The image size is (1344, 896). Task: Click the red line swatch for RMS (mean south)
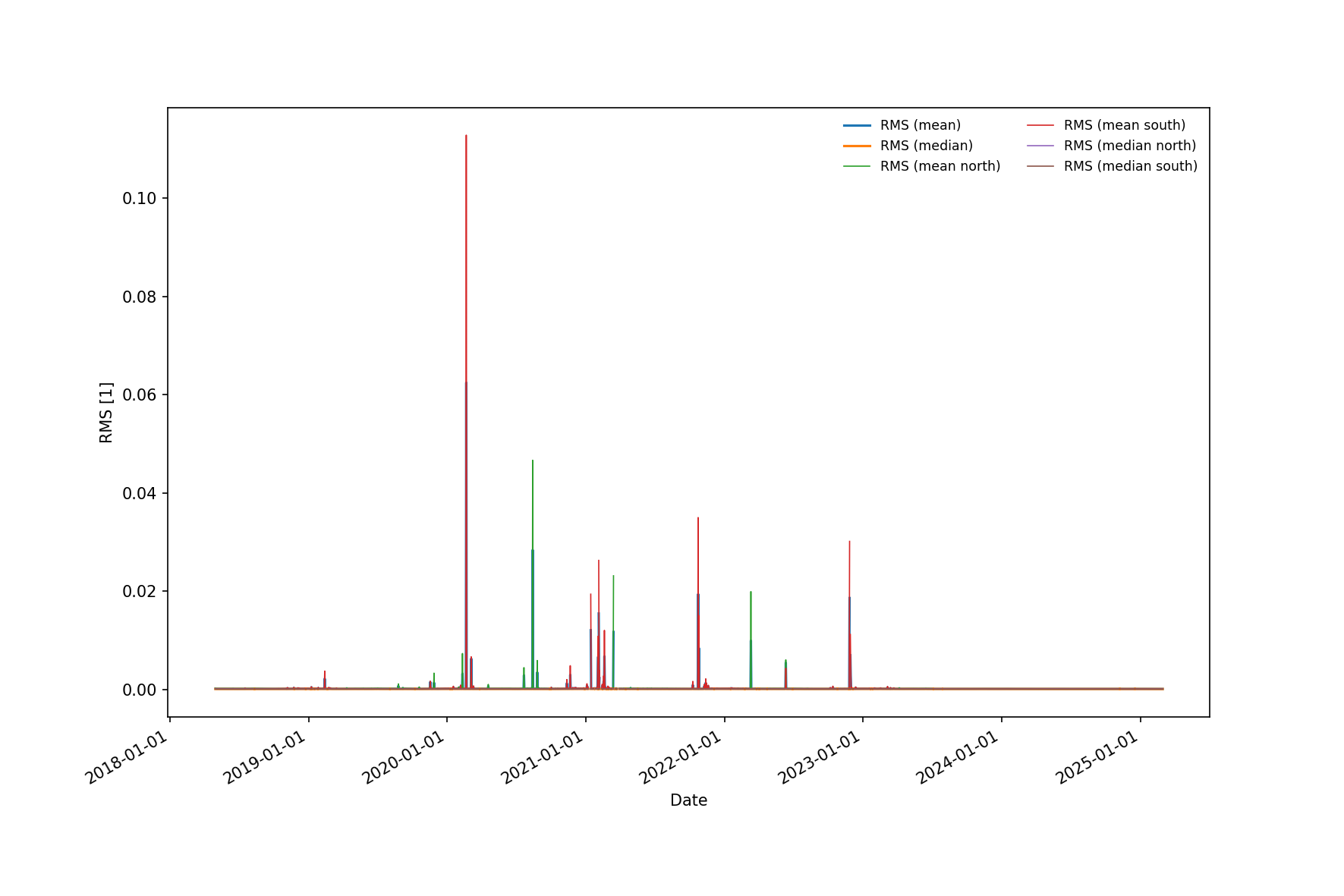coord(1040,125)
